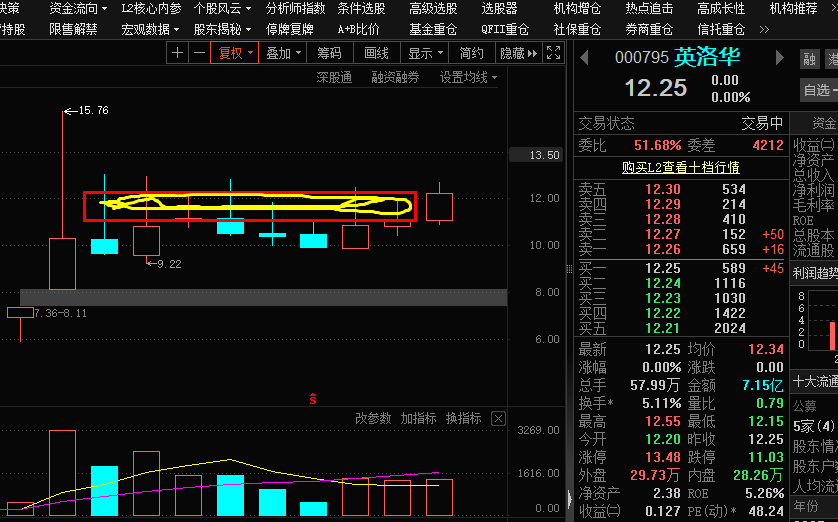Open QFII重仓 menu
Screen dimensions: 838x522
click(x=505, y=29)
